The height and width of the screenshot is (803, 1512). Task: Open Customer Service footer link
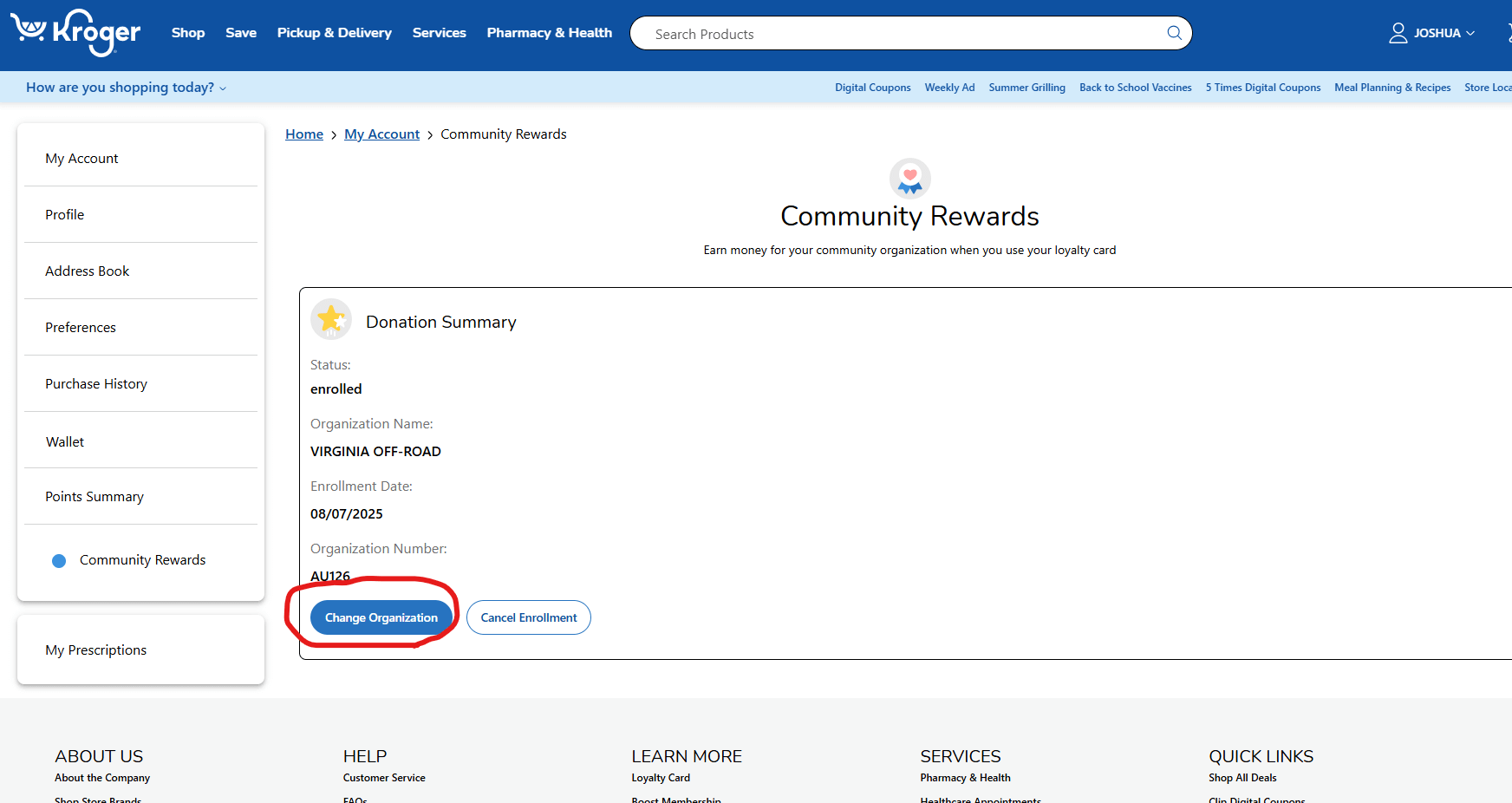click(x=384, y=778)
